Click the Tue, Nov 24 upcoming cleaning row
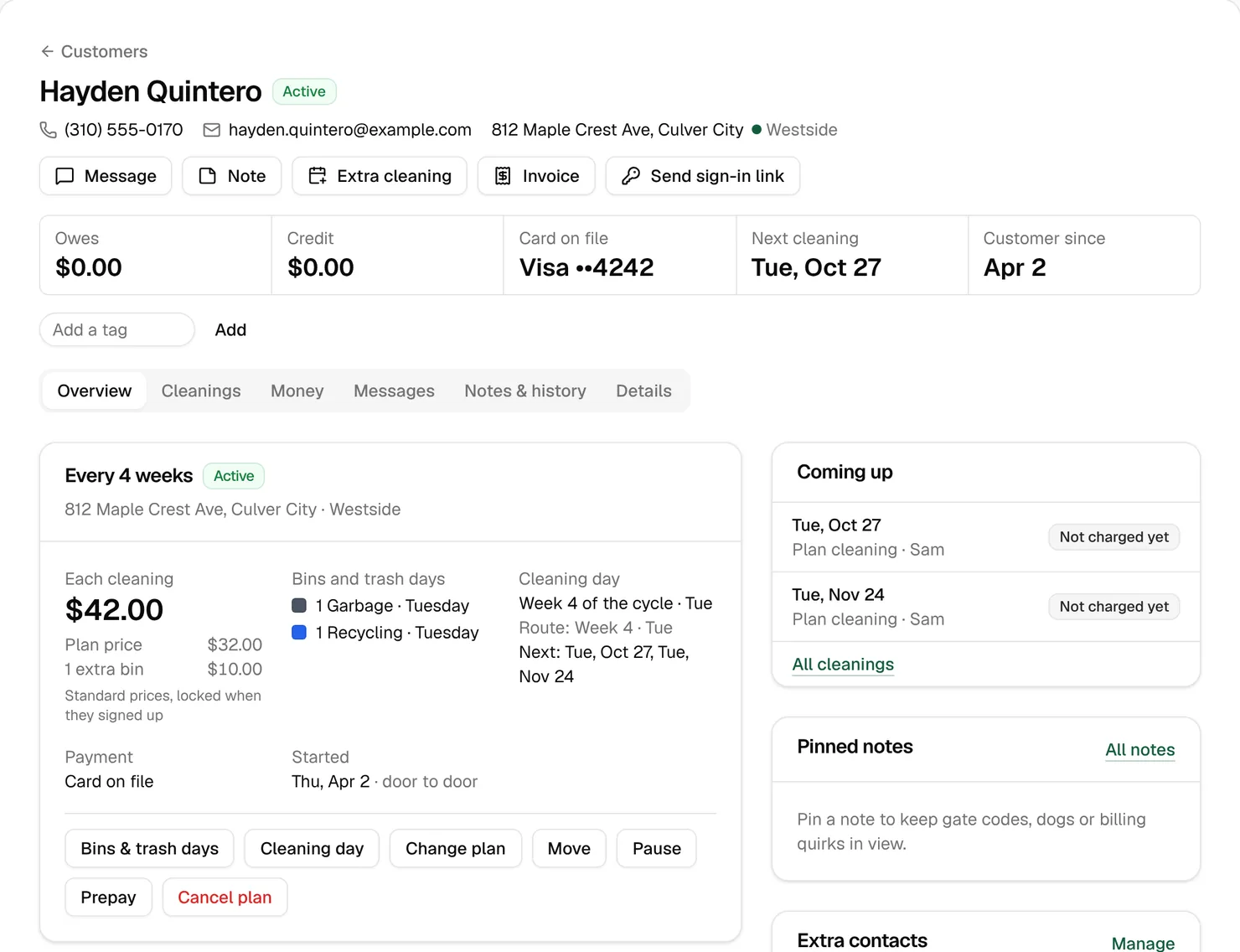 click(986, 607)
